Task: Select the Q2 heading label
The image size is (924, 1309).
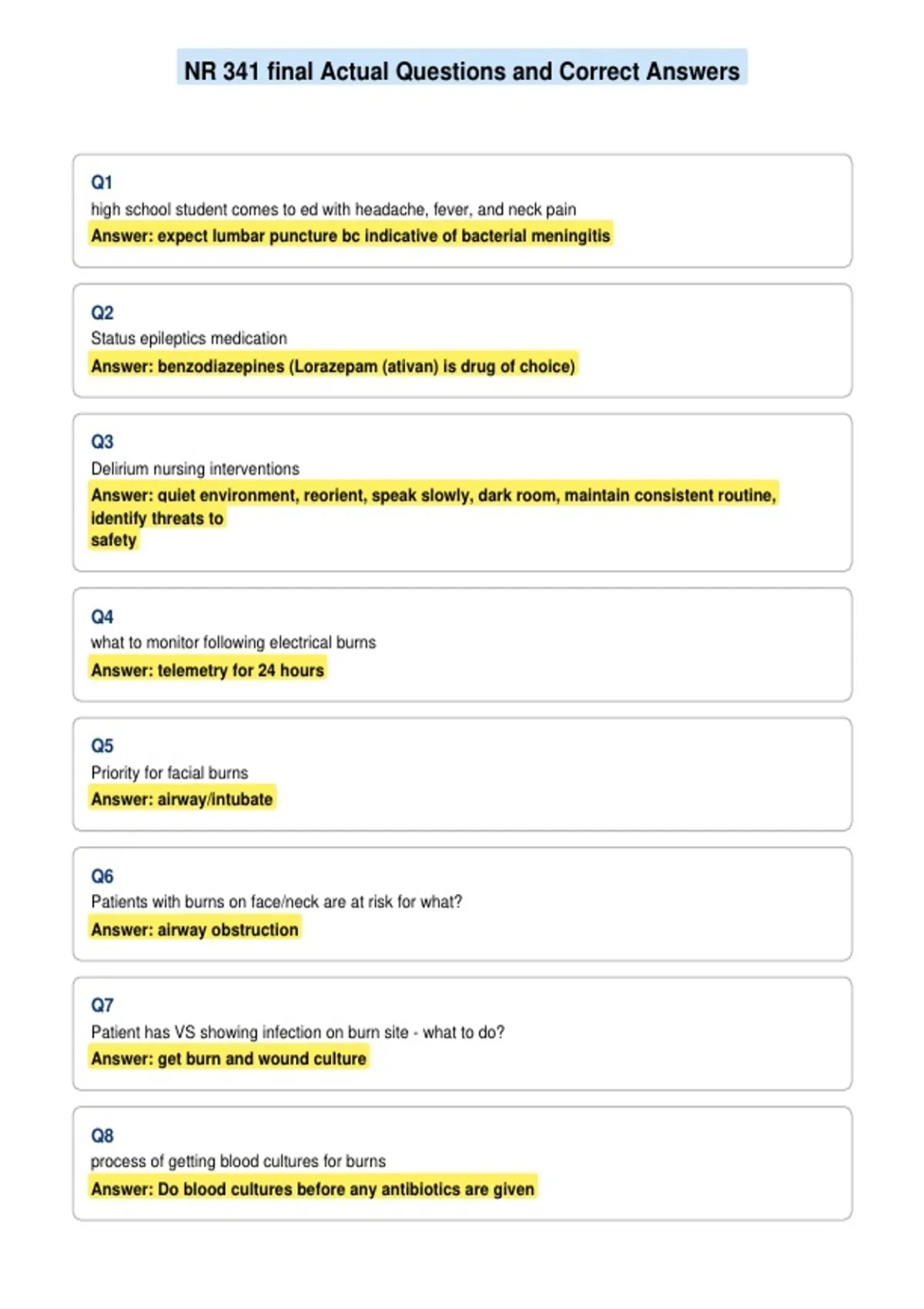Action: coord(102,313)
